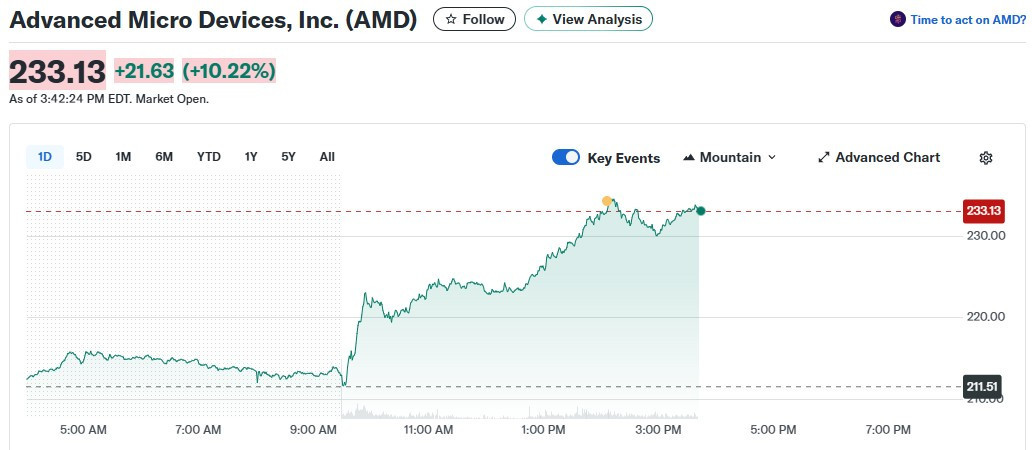
Task: Click the red 233.13 price label
Action: [x=983, y=210]
